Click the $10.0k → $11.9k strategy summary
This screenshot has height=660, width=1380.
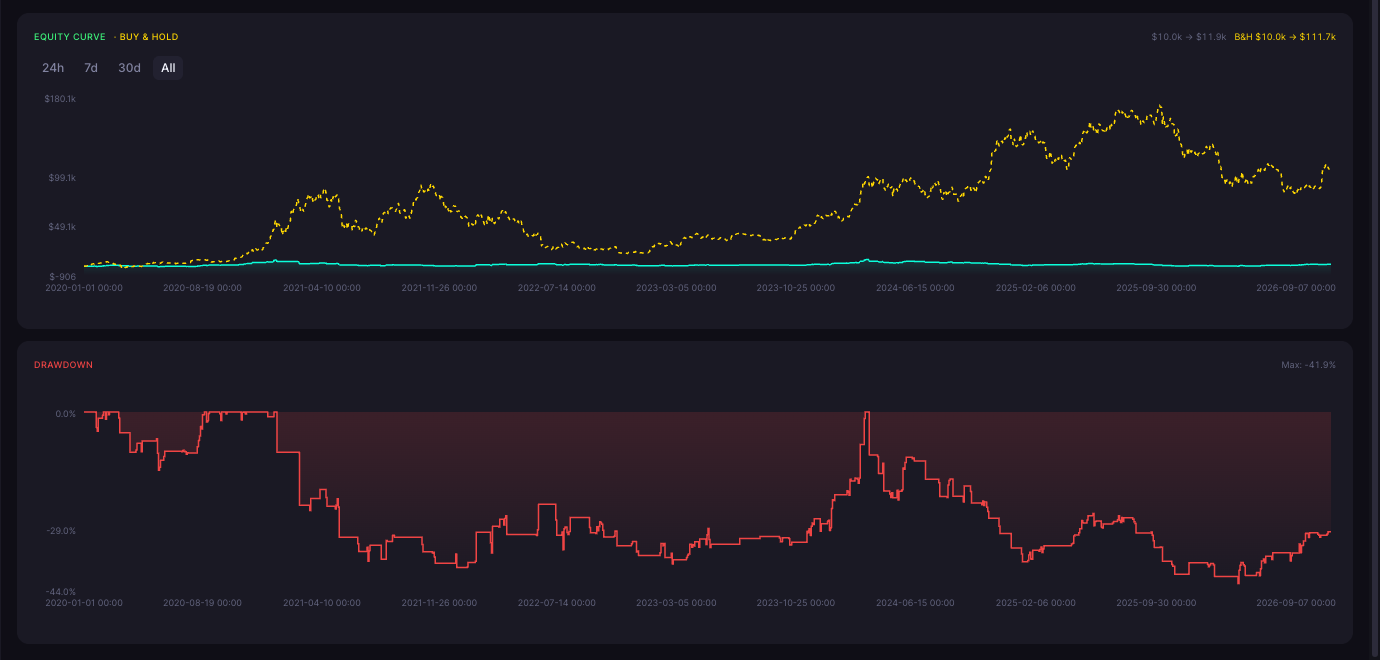point(1189,37)
